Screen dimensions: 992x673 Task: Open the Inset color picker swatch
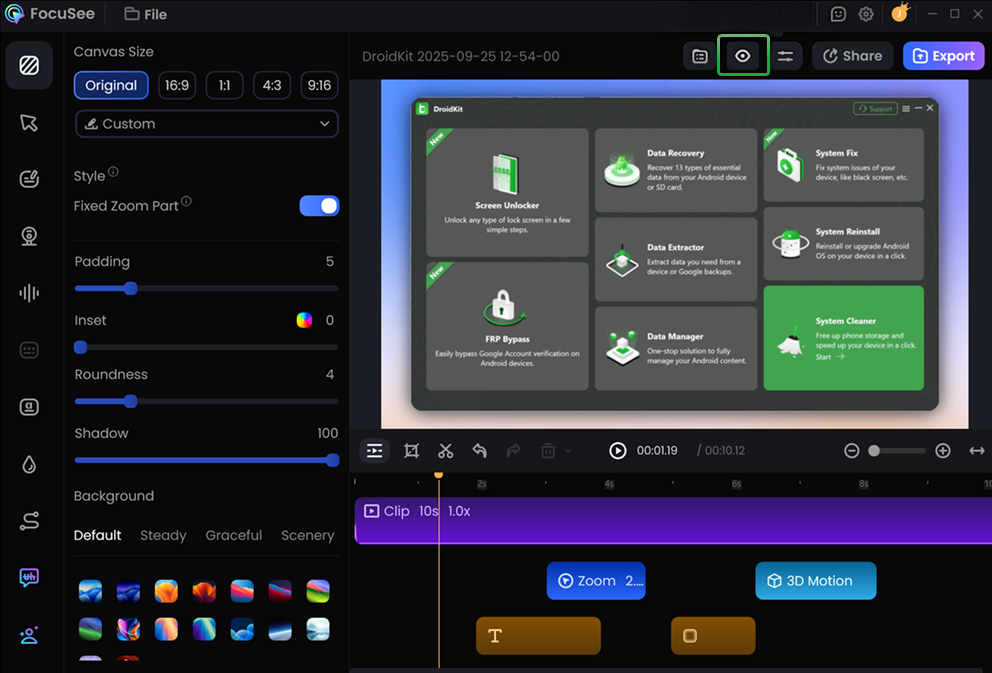304,320
